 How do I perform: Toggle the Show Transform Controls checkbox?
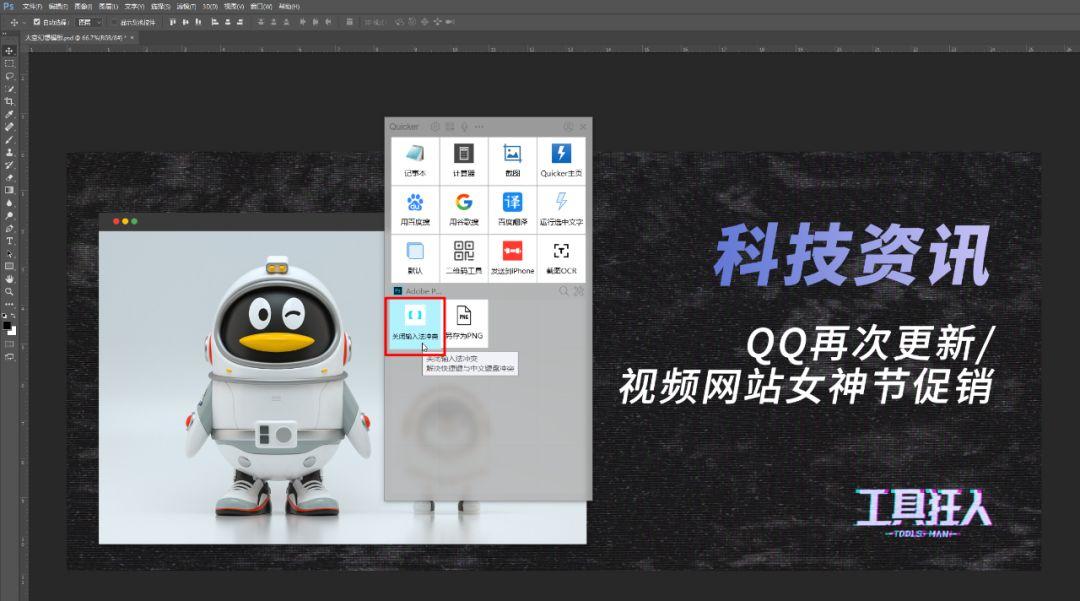coord(116,22)
